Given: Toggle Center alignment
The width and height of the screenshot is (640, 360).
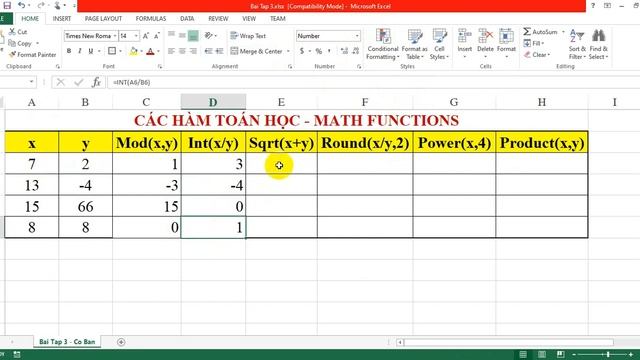Looking at the screenshot, I should coord(182,51).
